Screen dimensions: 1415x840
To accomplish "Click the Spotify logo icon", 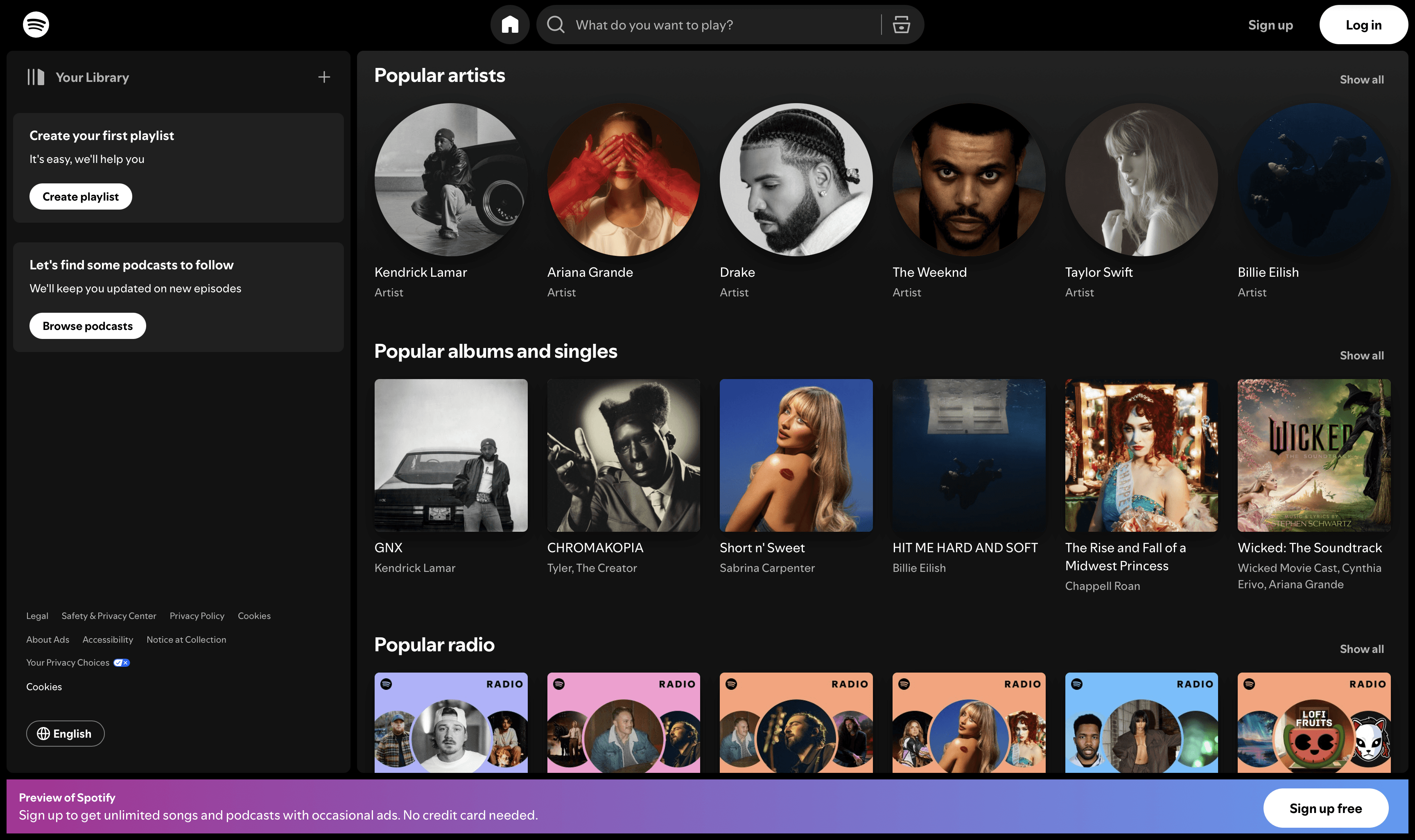I will (x=36, y=25).
